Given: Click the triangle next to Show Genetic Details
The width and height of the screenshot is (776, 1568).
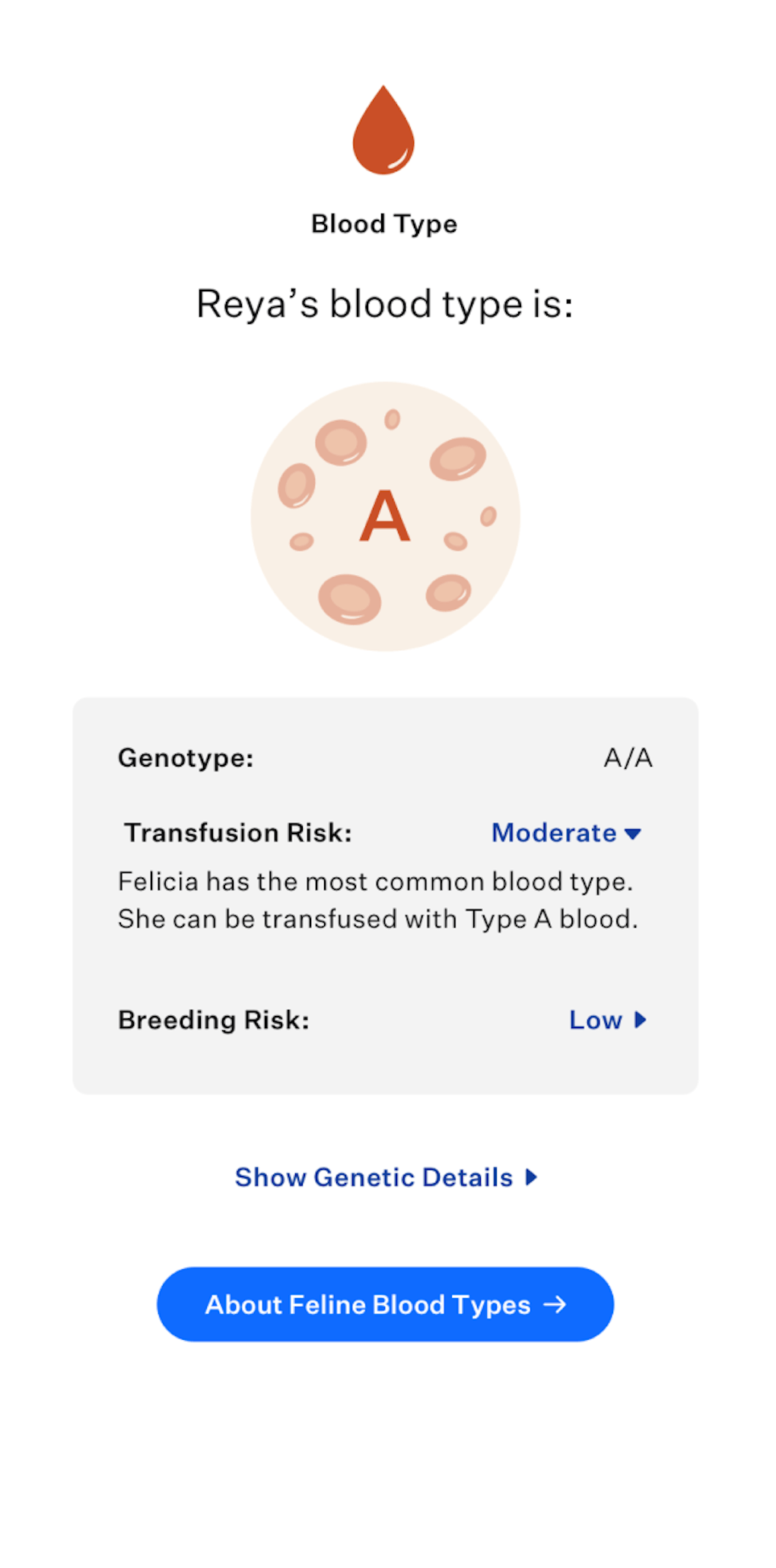Looking at the screenshot, I should [530, 1177].
